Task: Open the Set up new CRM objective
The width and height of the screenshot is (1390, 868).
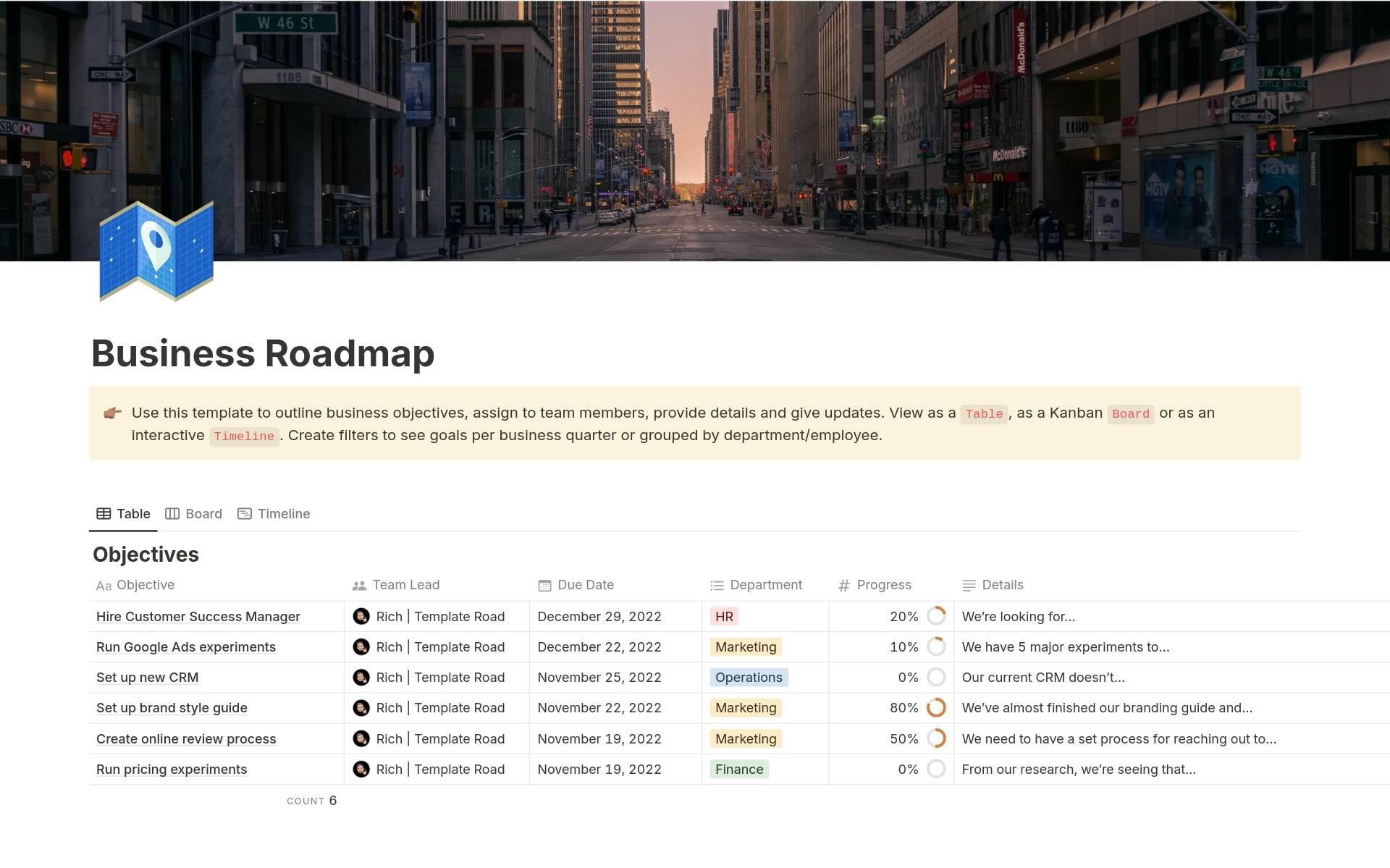Action: pyautogui.click(x=147, y=678)
